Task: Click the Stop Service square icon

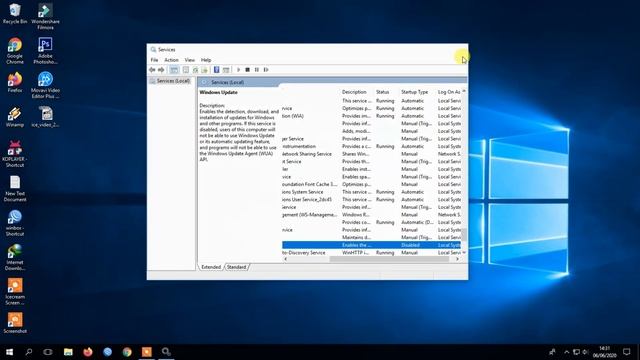Action: click(247, 70)
